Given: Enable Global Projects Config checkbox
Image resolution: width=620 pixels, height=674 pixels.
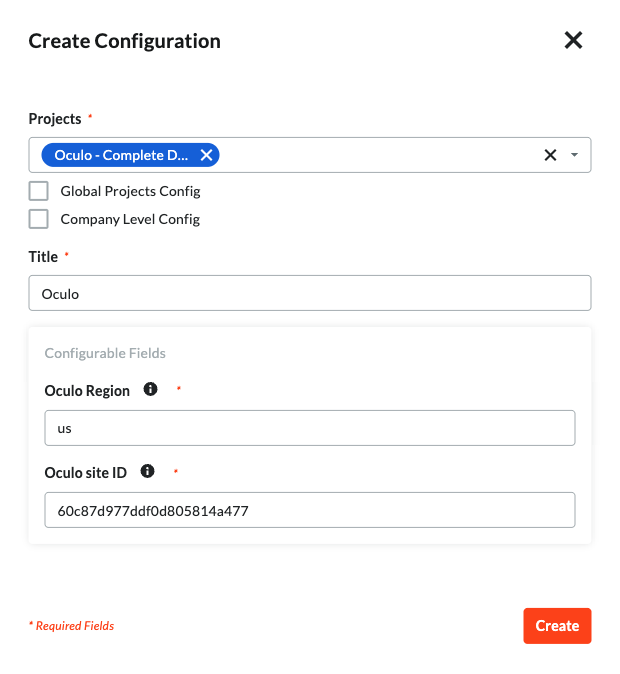Looking at the screenshot, I should coord(39,191).
